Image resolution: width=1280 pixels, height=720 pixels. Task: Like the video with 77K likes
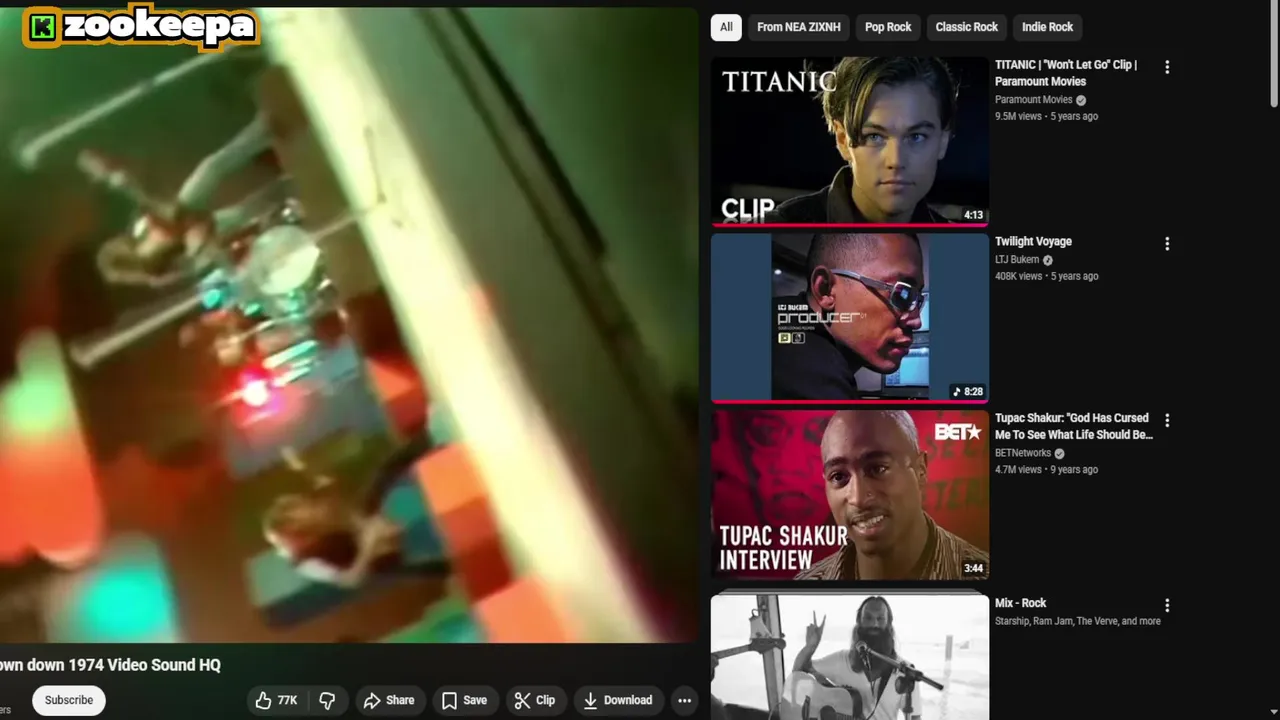276,700
